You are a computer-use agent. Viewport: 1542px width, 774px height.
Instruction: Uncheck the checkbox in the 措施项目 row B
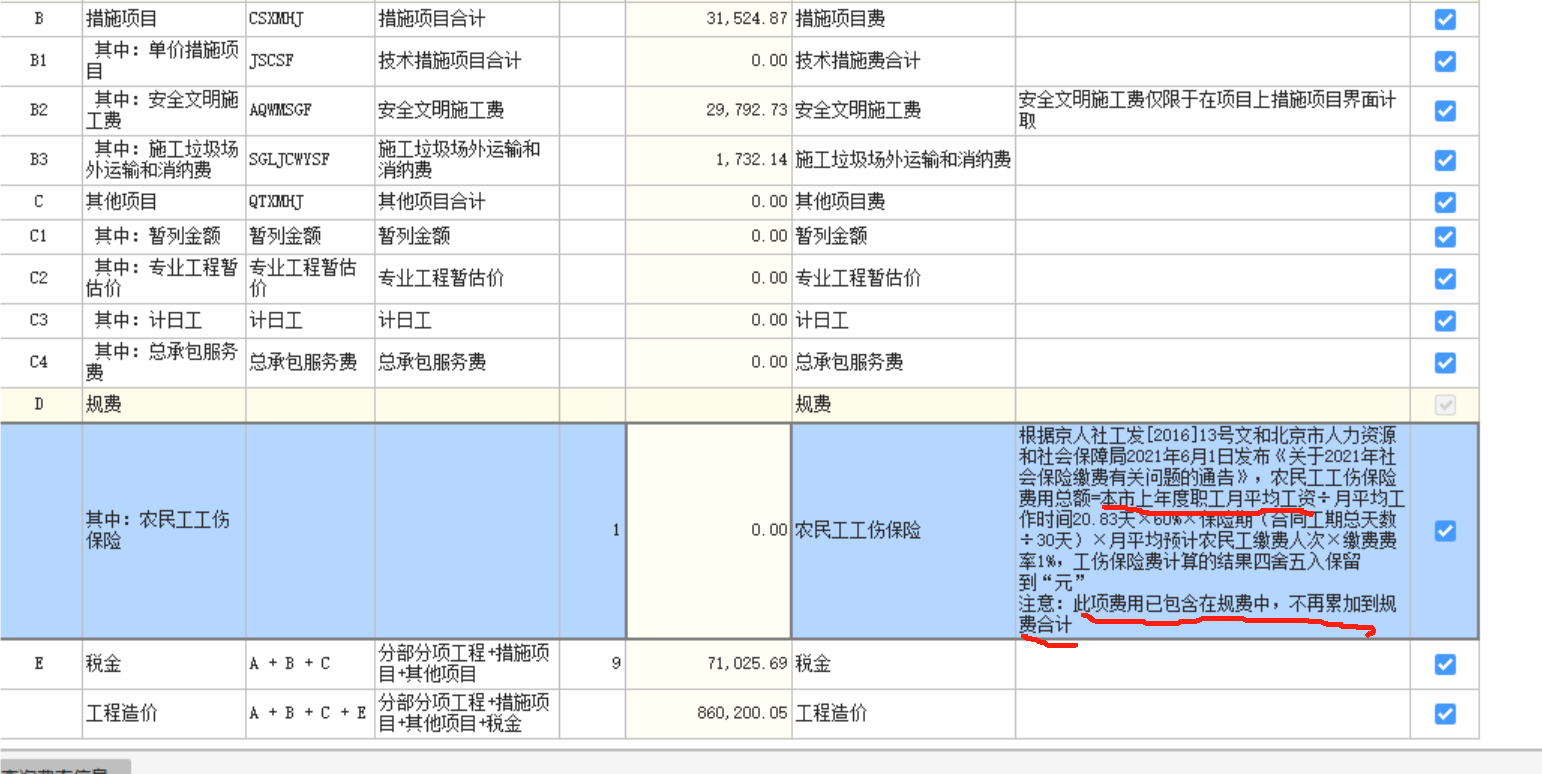pos(1444,19)
